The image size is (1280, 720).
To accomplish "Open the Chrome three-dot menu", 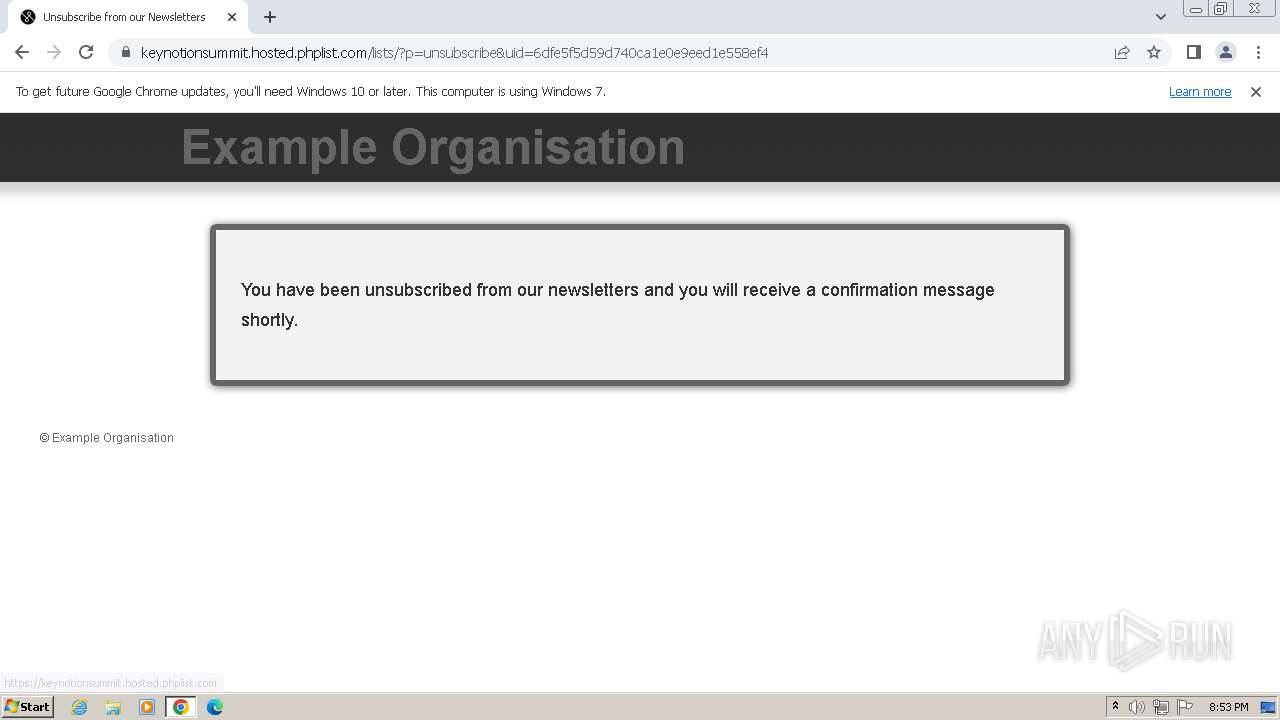I will click(1258, 52).
